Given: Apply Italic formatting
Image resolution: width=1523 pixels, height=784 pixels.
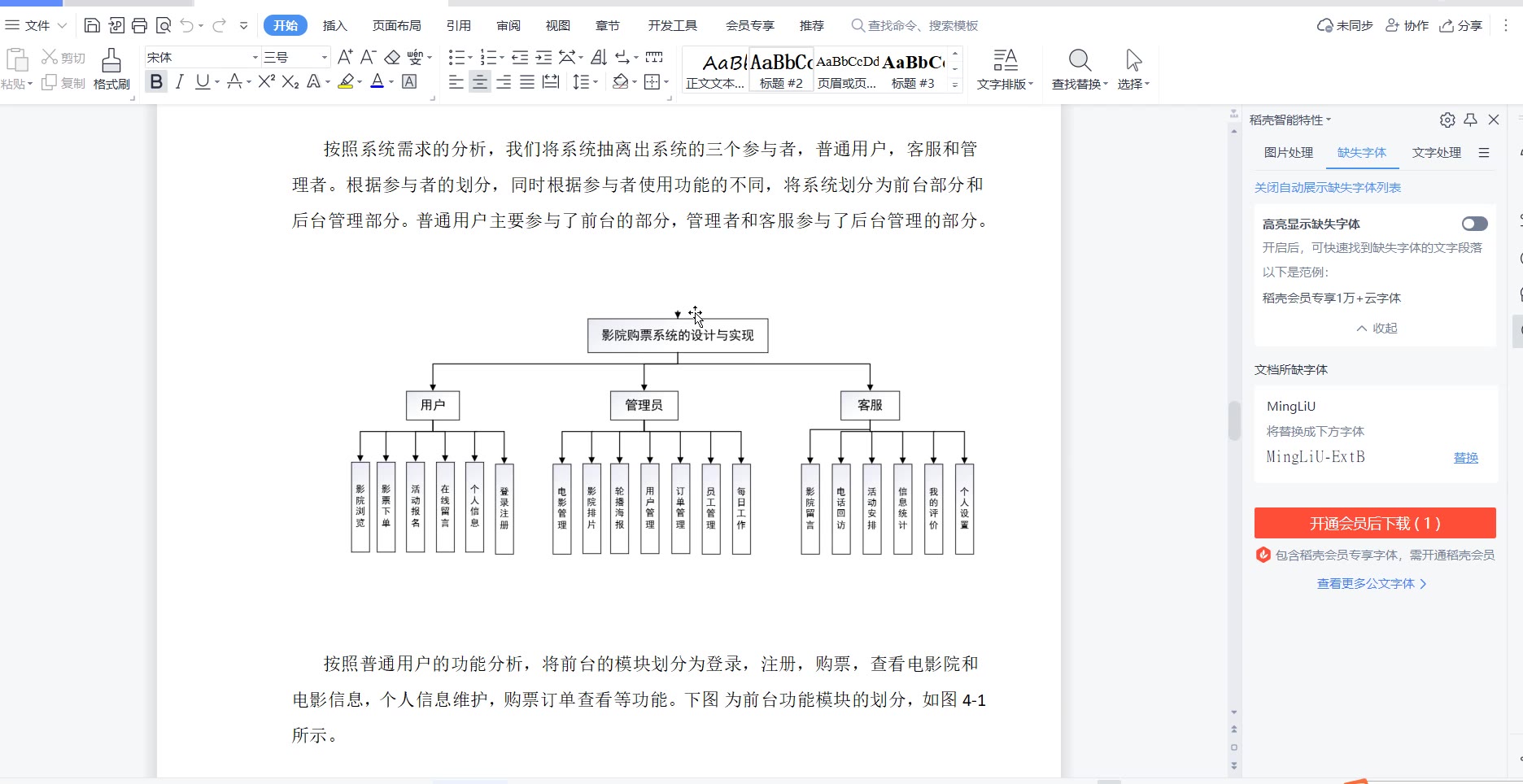Looking at the screenshot, I should tap(180, 81).
